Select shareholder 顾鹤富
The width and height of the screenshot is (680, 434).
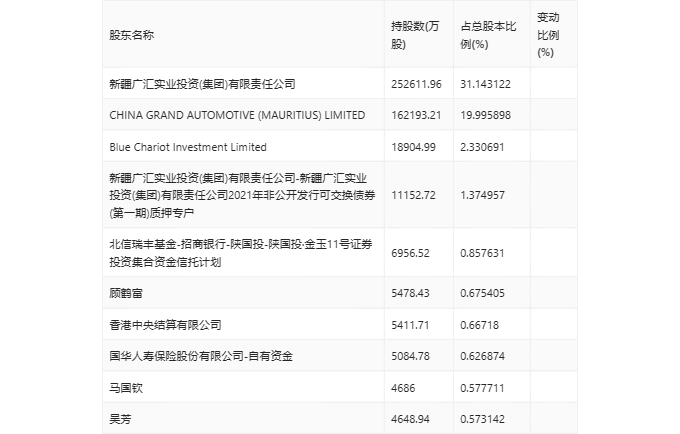tap(126, 294)
